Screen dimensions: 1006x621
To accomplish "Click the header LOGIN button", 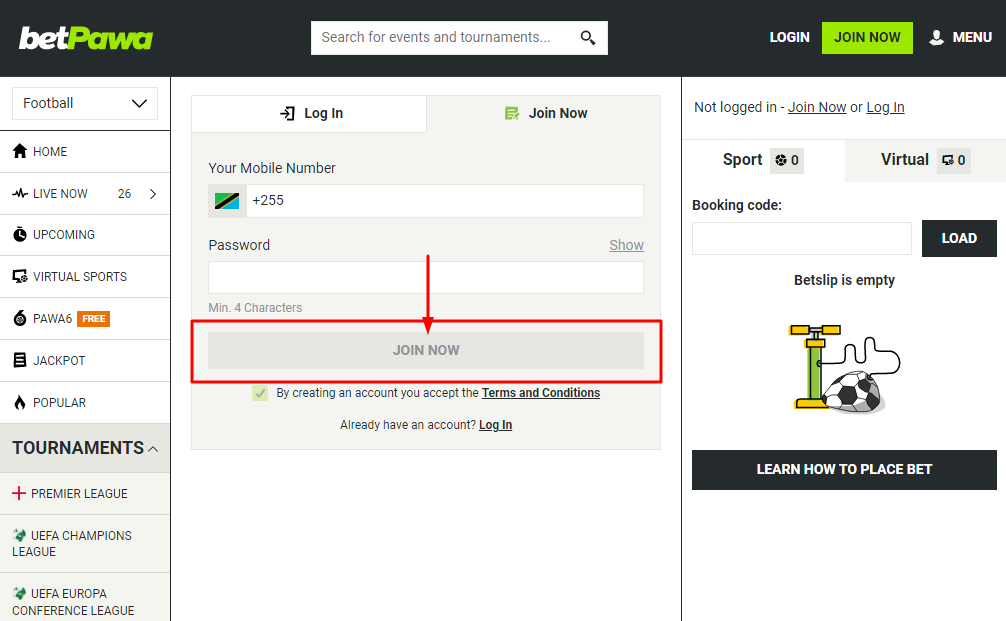I will coord(789,37).
